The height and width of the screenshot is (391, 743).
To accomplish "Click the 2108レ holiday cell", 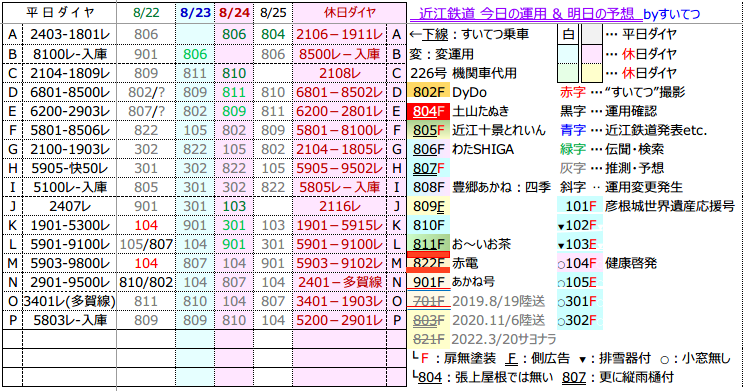I will pyautogui.click(x=340, y=73).
